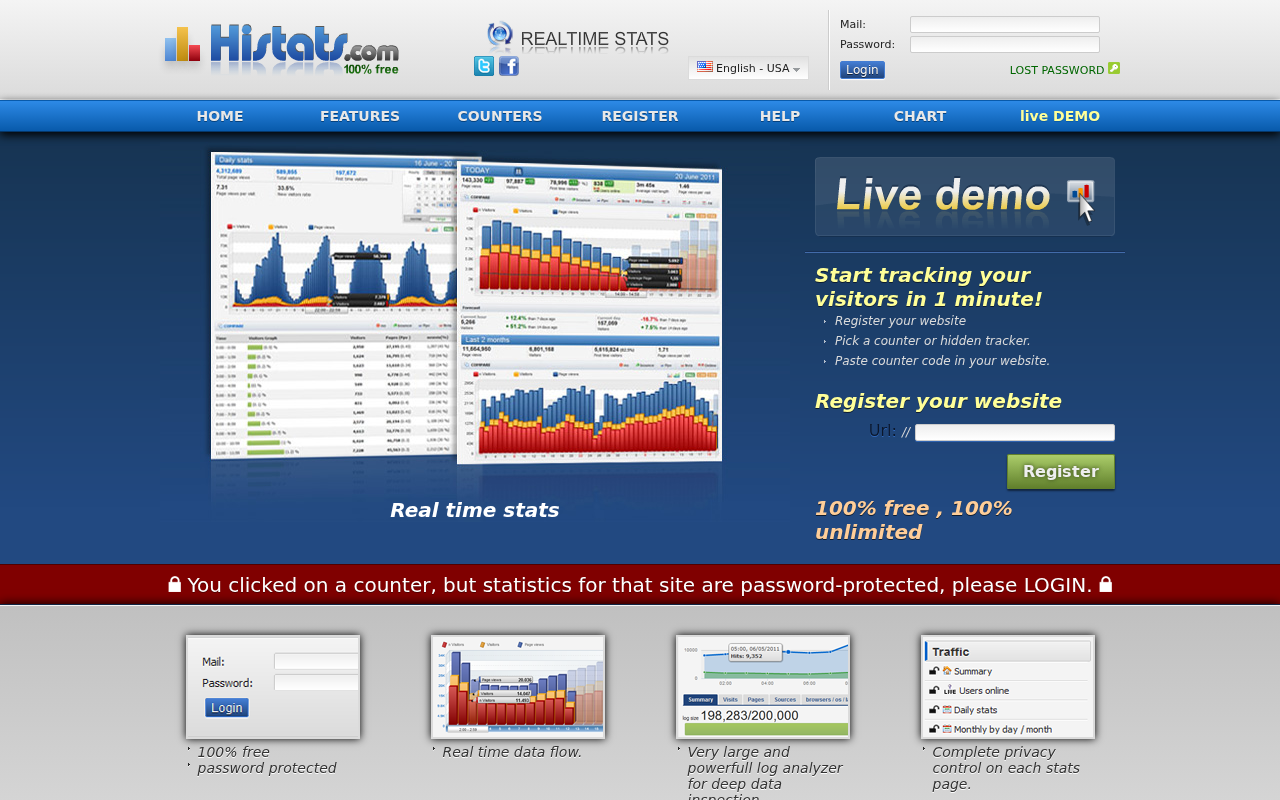Go to the HOME menu item
The width and height of the screenshot is (1280, 800).
pyautogui.click(x=220, y=116)
